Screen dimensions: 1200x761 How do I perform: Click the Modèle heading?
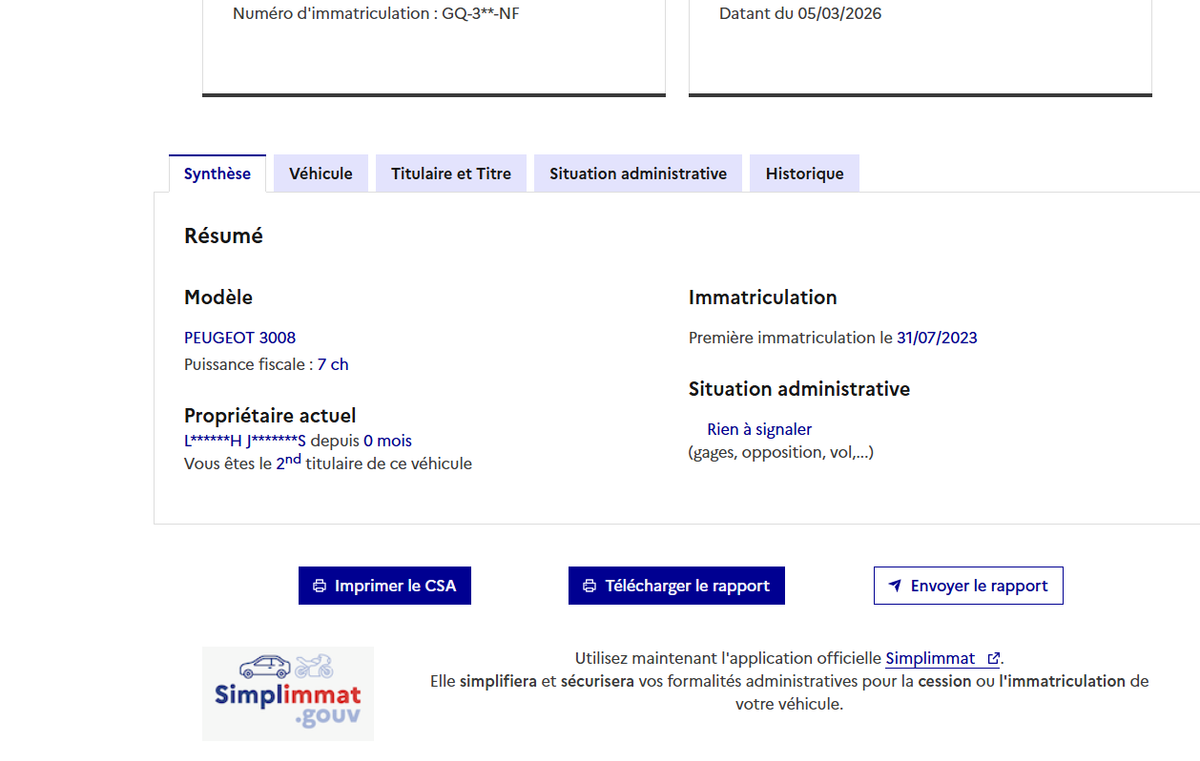218,297
